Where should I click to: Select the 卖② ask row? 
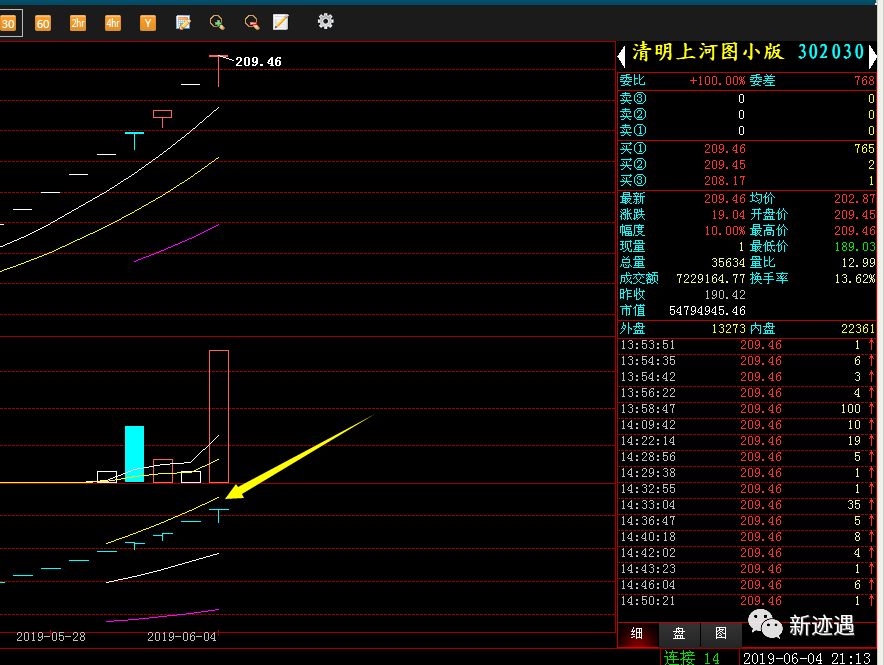coord(747,114)
